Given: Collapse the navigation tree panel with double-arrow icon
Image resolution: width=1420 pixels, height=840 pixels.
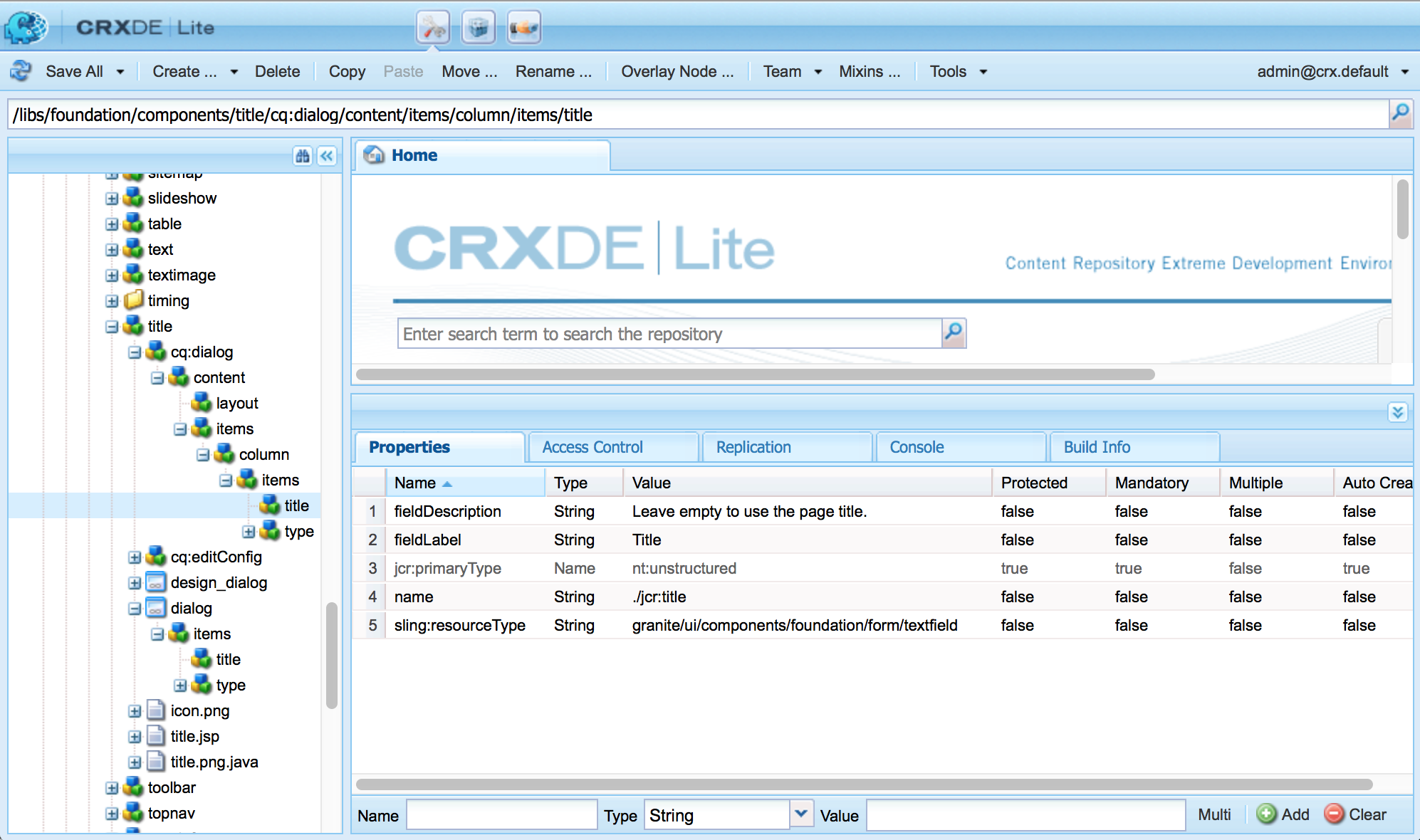Looking at the screenshot, I should [327, 156].
